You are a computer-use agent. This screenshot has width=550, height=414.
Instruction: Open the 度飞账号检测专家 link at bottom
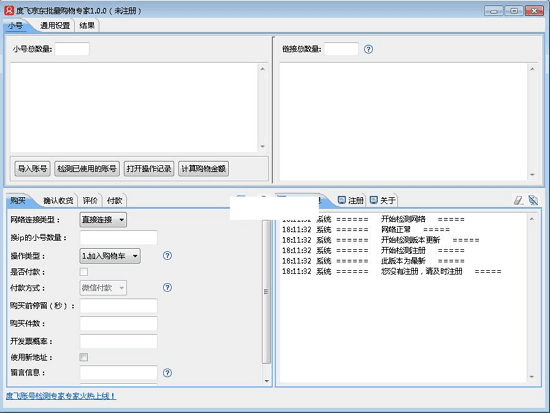(x=61, y=396)
